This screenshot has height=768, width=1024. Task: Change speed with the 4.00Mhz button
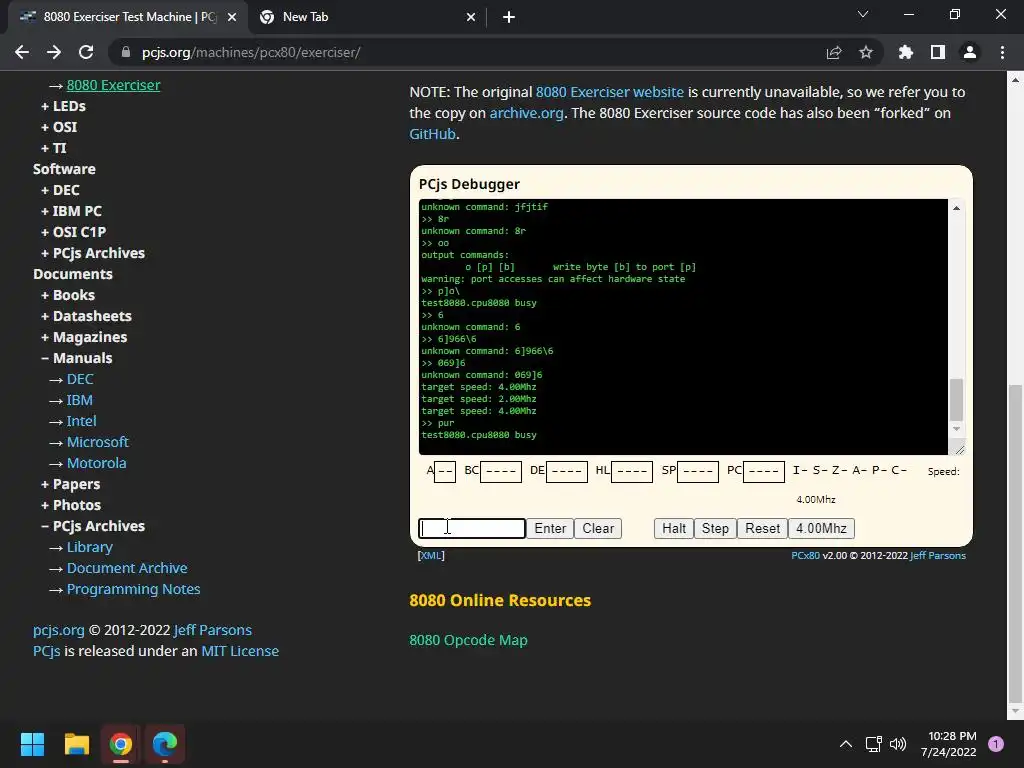[821, 528]
